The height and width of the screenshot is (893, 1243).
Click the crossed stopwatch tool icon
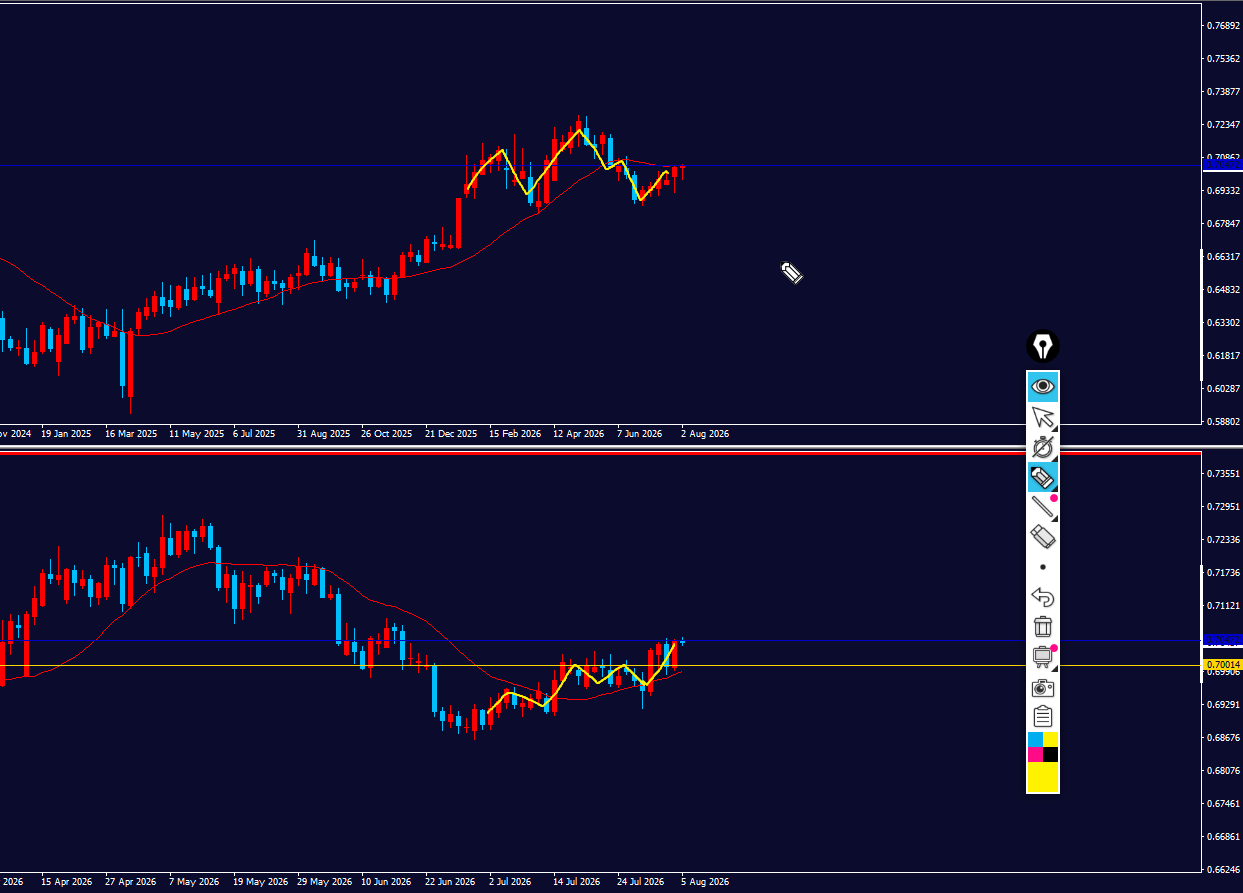point(1043,447)
